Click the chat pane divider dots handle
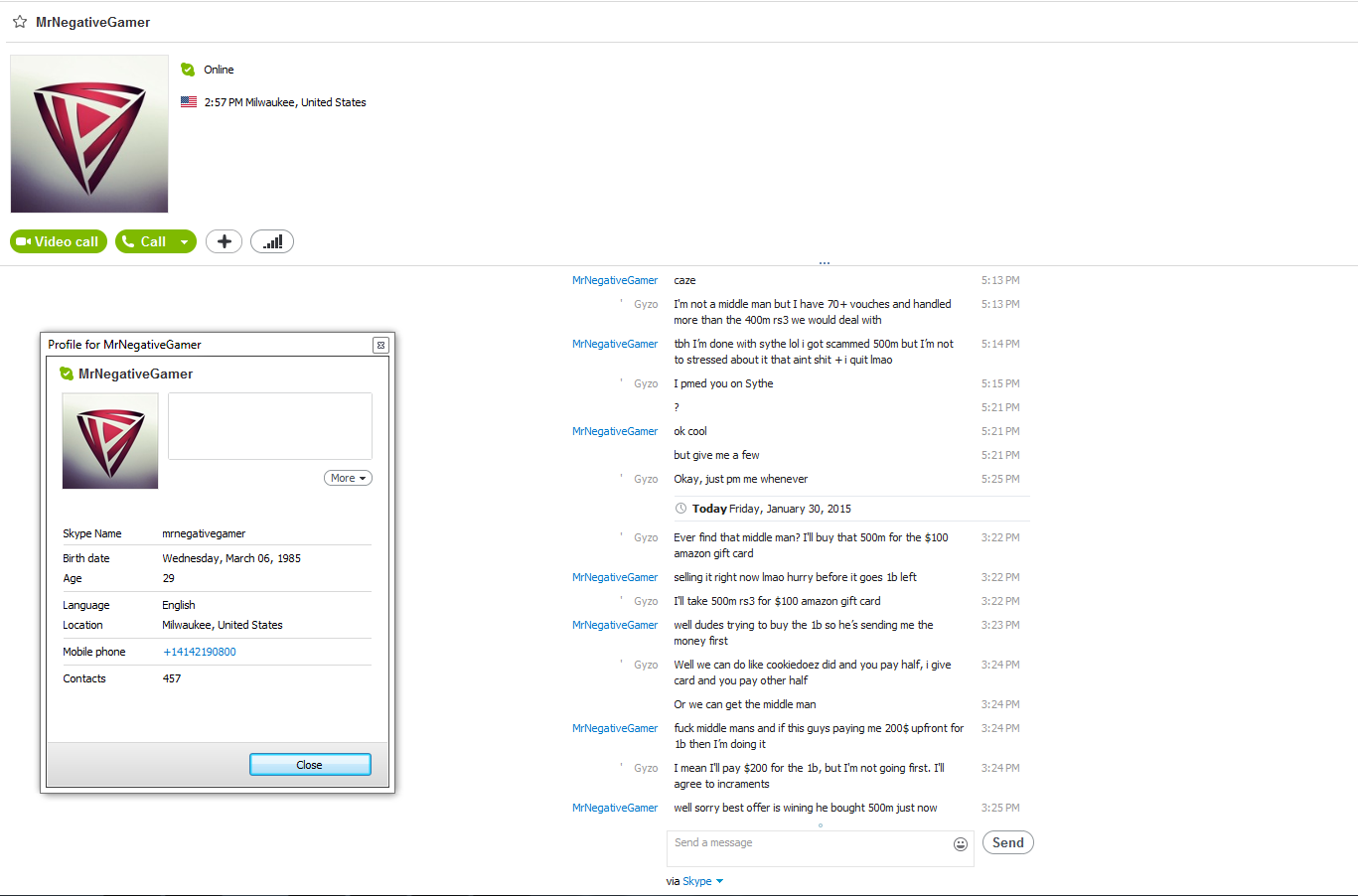 point(825,263)
